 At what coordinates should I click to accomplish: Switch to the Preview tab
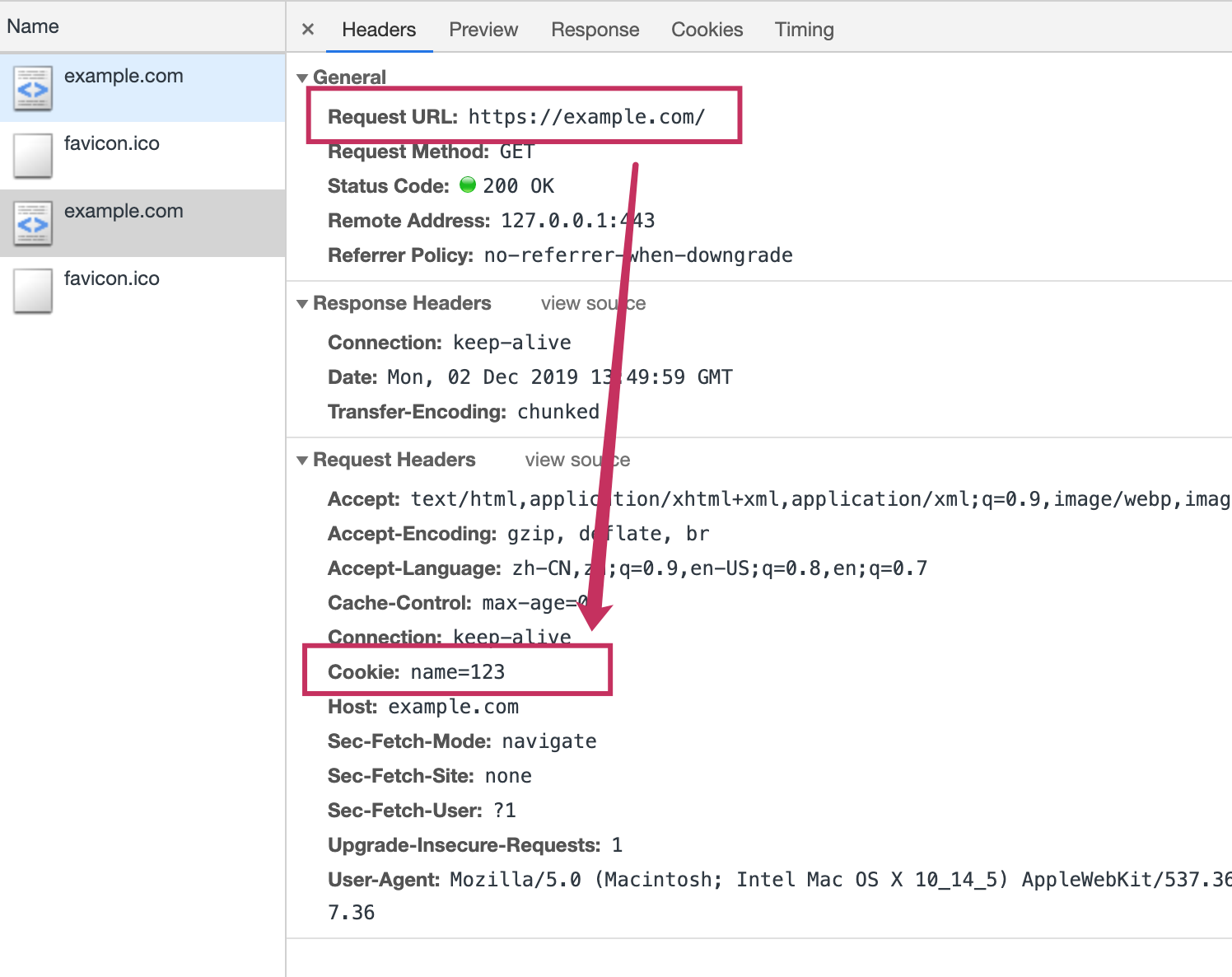click(x=483, y=30)
